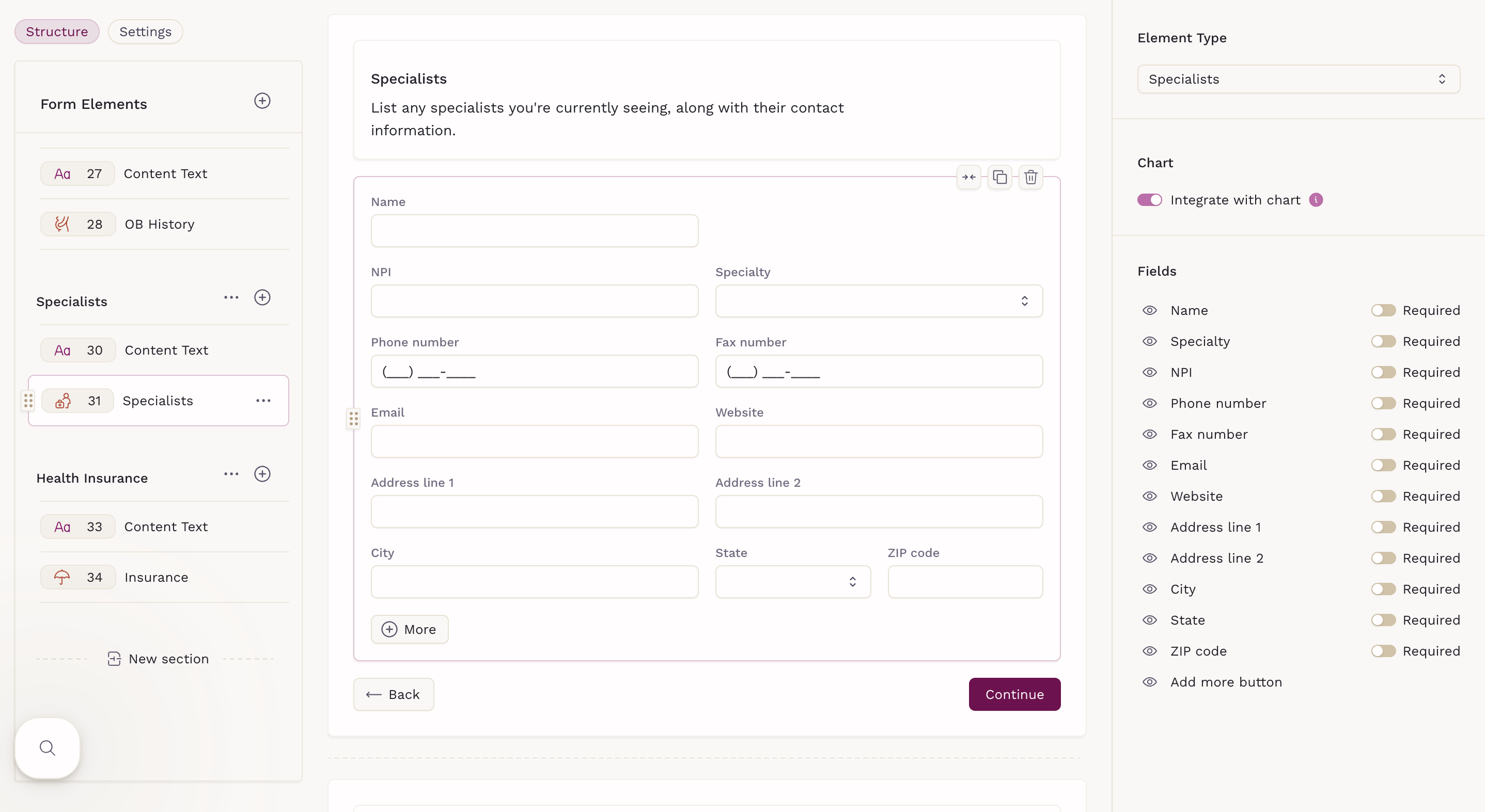
Task: Enable Required toggle for Name field
Action: pos(1383,311)
